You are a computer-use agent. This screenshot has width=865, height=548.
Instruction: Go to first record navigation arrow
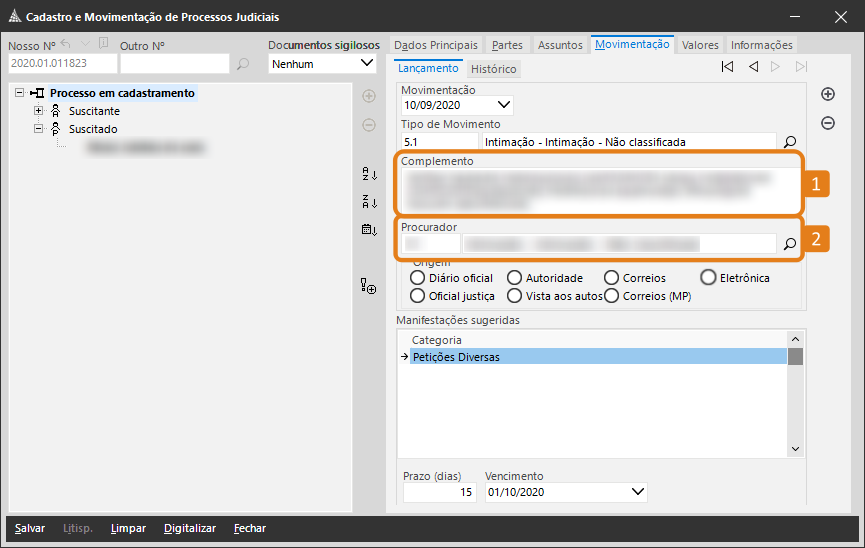tap(727, 67)
